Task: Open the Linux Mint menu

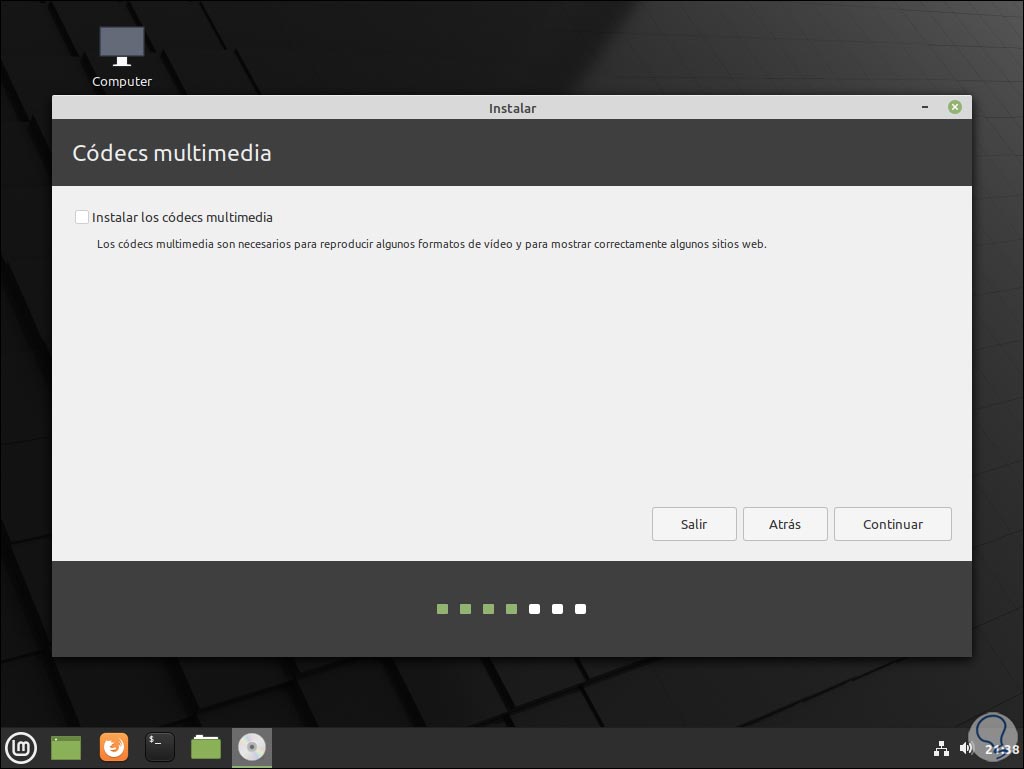Action: click(x=21, y=747)
